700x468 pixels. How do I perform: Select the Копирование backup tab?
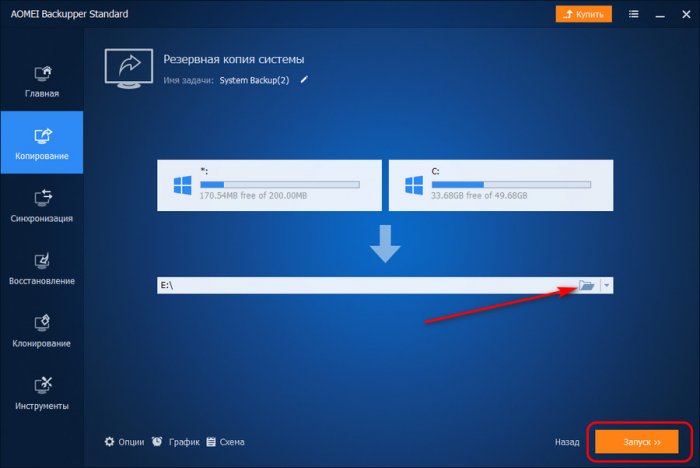42,142
